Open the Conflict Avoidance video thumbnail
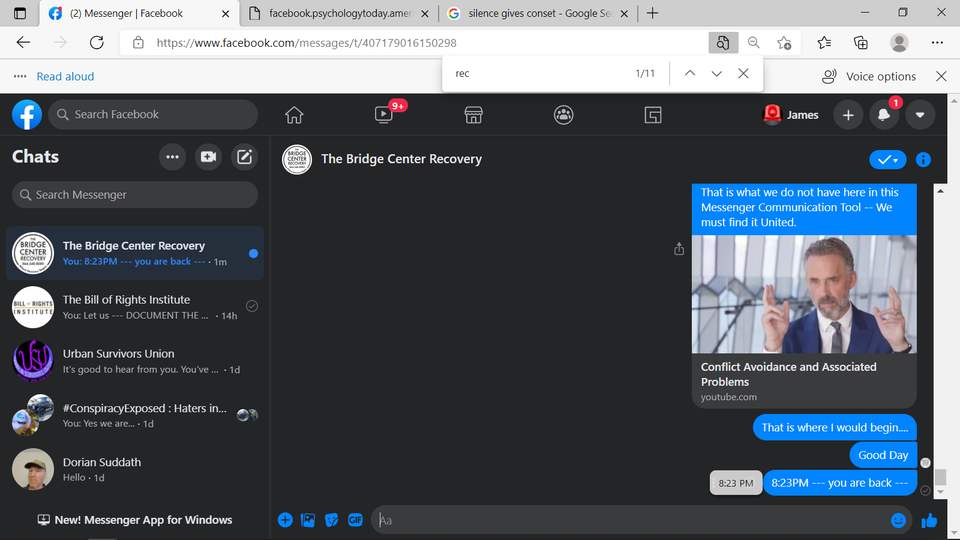 pyautogui.click(x=804, y=294)
